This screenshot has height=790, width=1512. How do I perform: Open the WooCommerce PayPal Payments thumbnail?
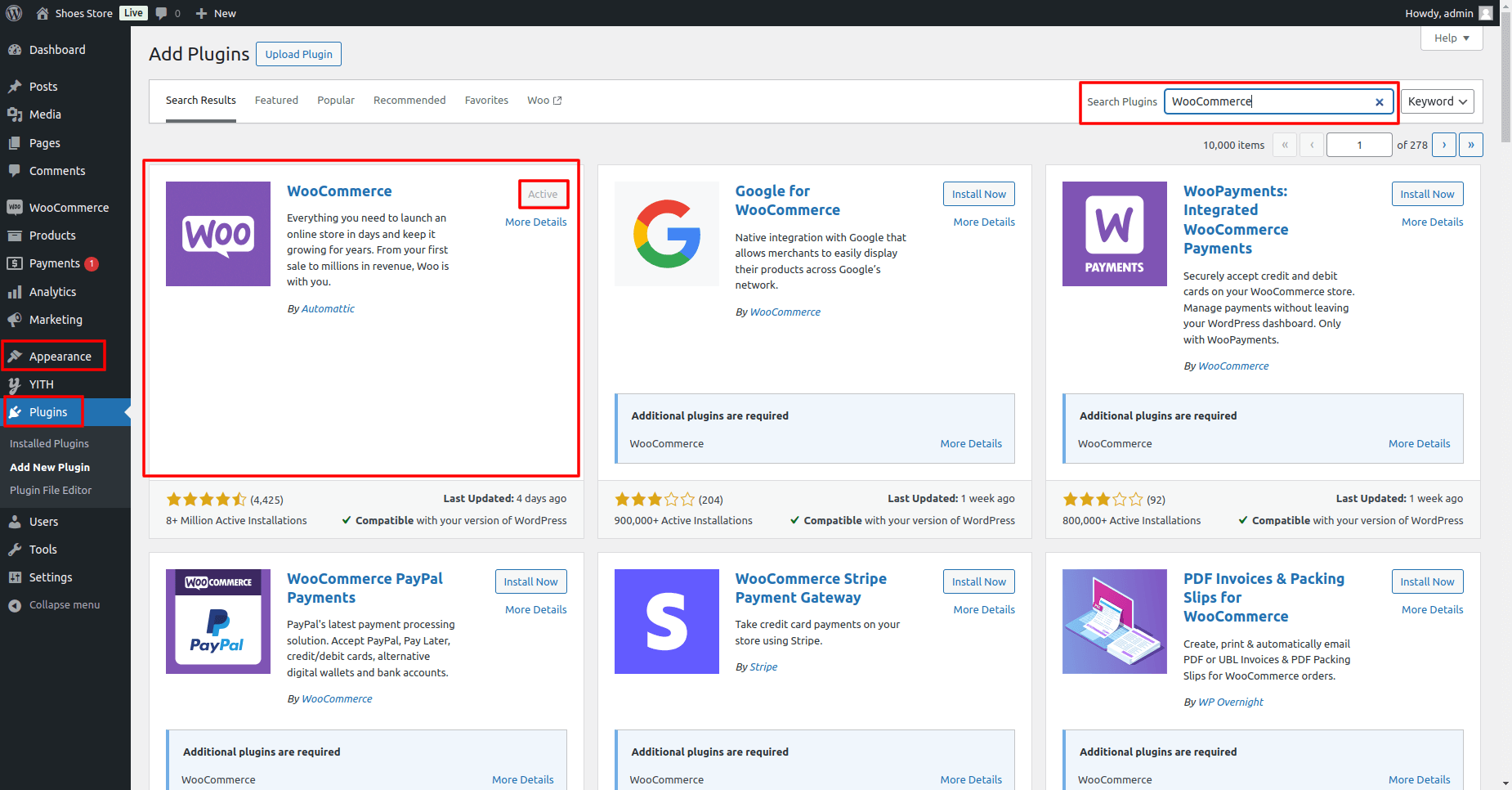pyautogui.click(x=218, y=622)
